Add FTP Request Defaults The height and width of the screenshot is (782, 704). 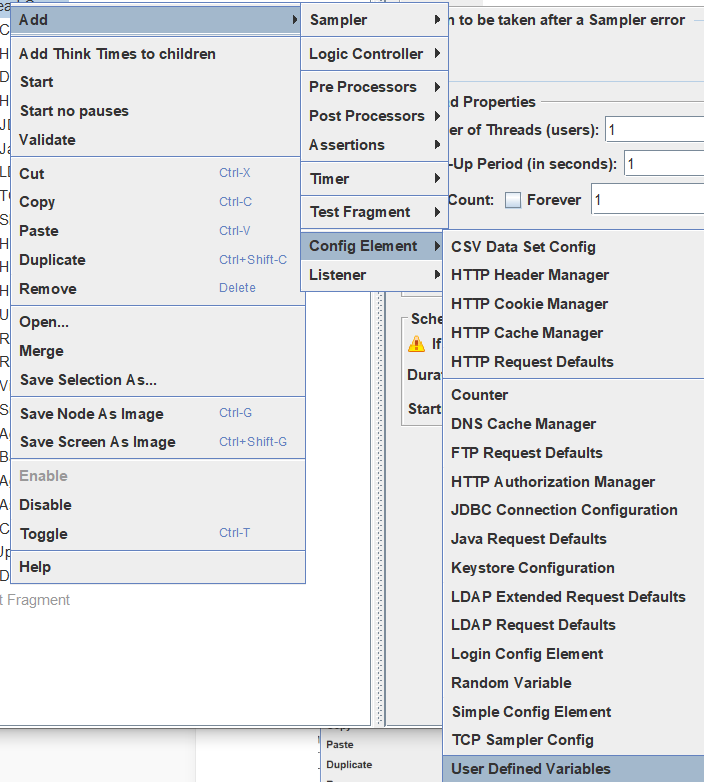[x=573, y=453]
